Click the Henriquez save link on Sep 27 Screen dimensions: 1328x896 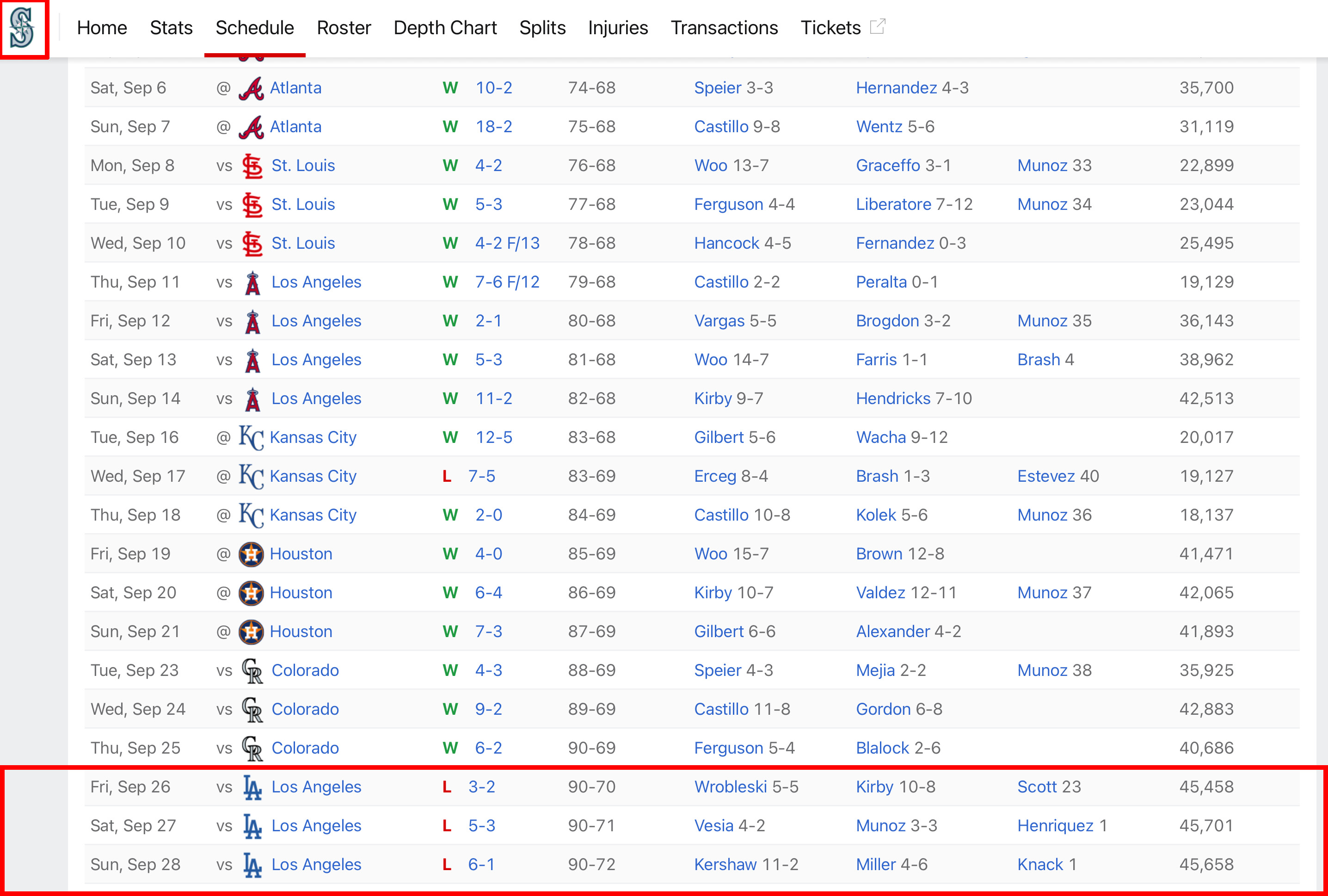(1055, 826)
